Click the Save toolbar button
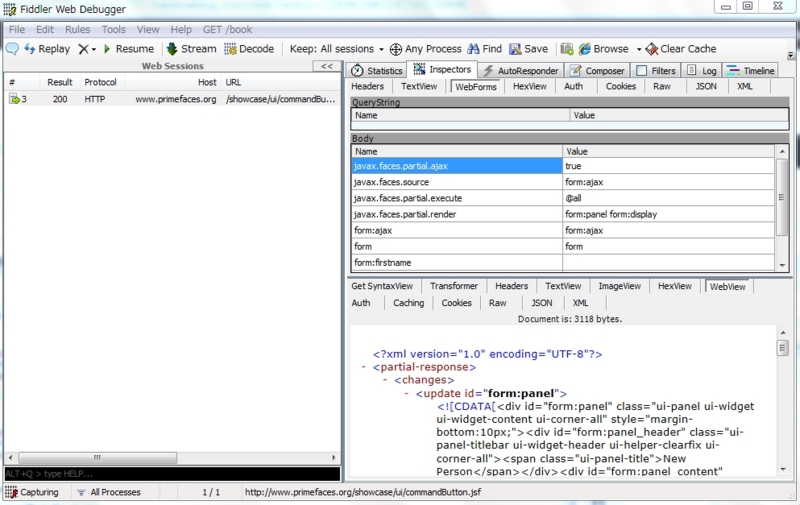 529,49
